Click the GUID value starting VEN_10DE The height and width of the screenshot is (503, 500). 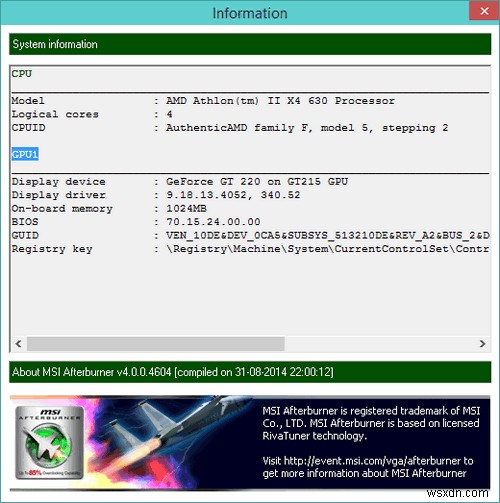(328, 235)
